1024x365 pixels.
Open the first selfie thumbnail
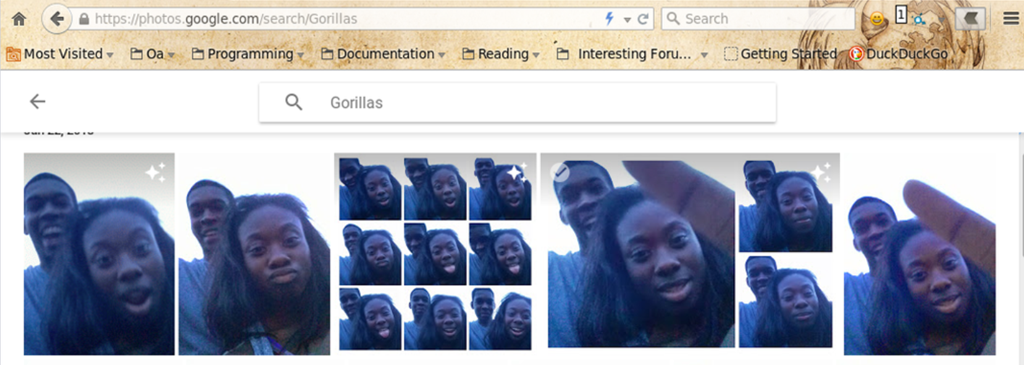click(99, 254)
